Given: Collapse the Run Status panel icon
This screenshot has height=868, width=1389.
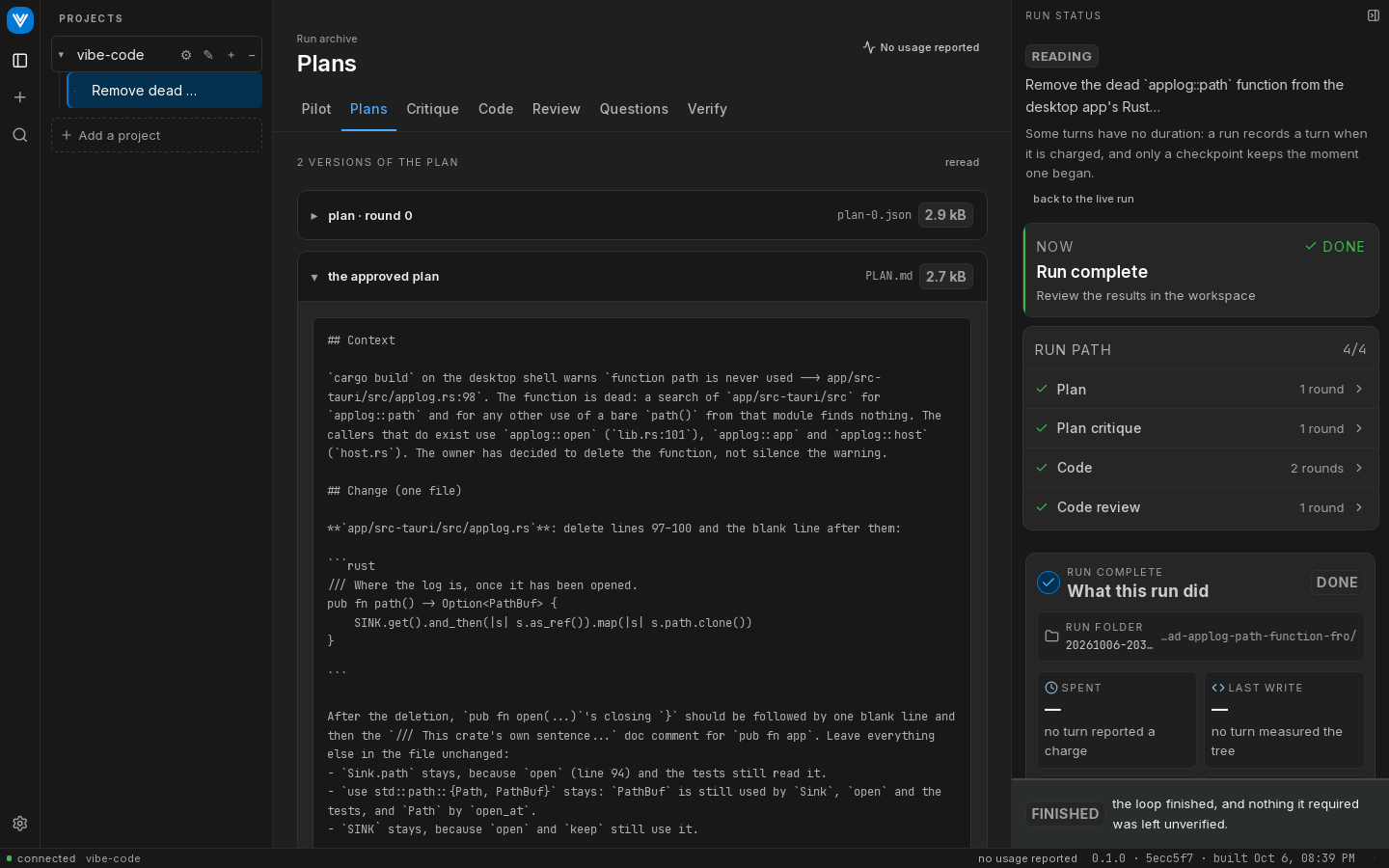Looking at the screenshot, I should pos(1374,15).
